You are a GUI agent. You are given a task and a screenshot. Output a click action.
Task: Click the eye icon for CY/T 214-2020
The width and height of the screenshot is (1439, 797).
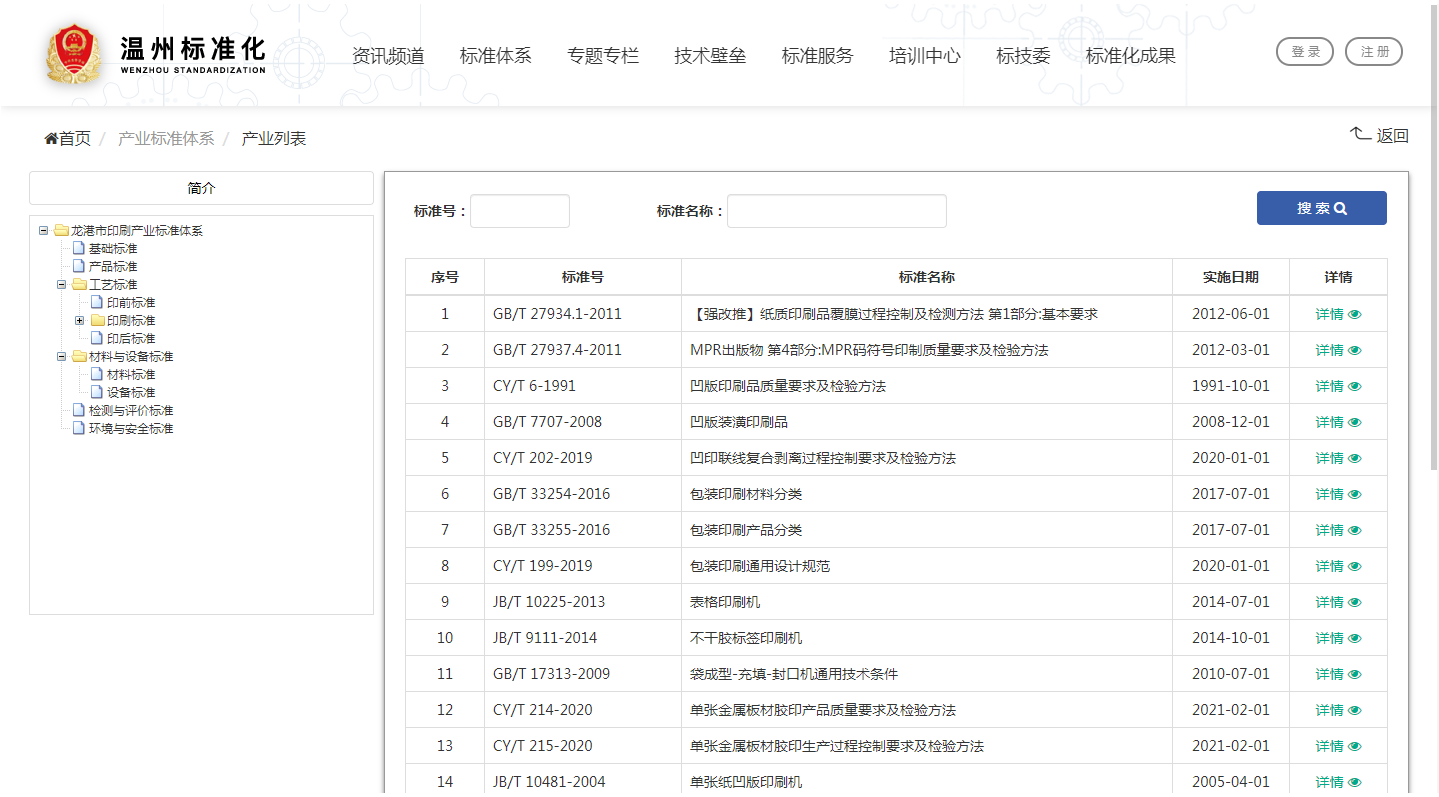pos(1355,710)
